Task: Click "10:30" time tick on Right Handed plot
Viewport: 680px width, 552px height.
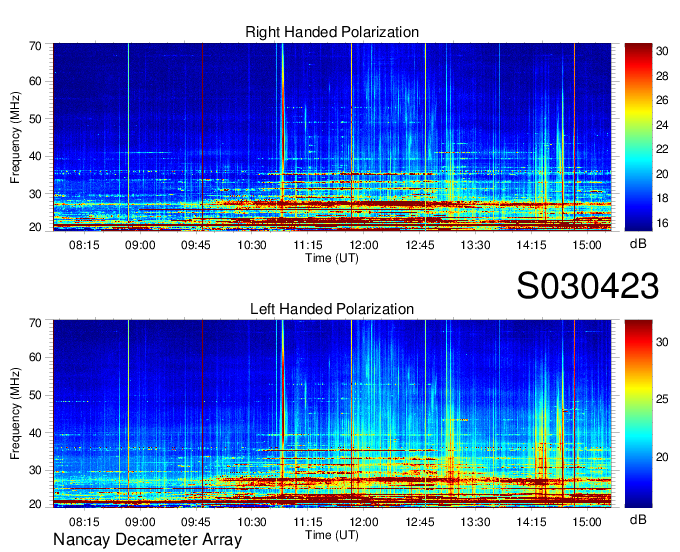Action: (252, 245)
